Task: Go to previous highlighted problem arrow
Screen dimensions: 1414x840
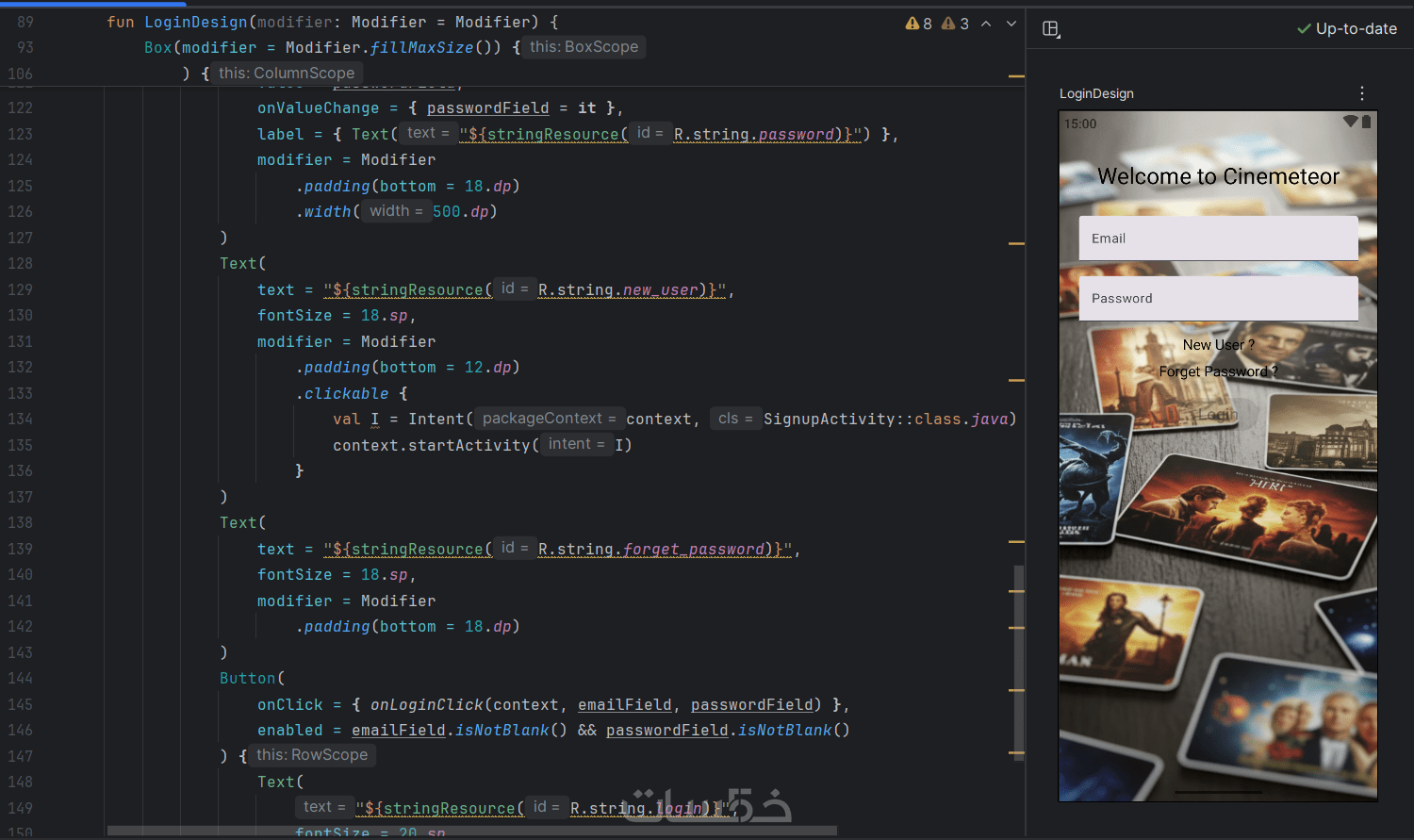Action: (986, 24)
